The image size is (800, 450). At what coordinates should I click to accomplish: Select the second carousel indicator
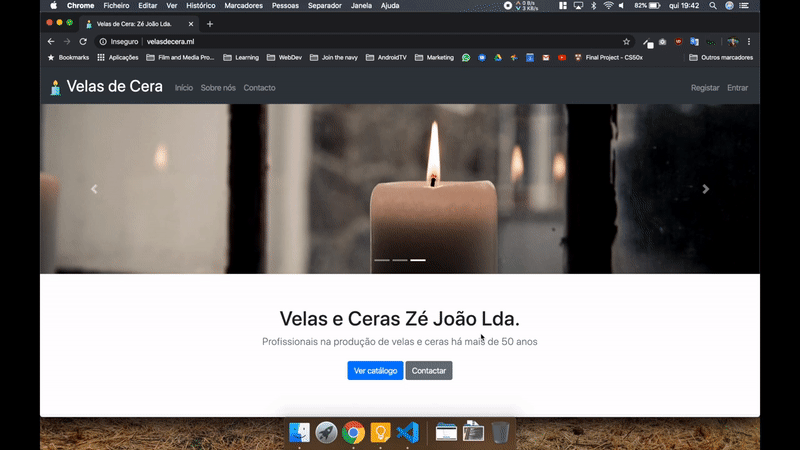[400, 260]
